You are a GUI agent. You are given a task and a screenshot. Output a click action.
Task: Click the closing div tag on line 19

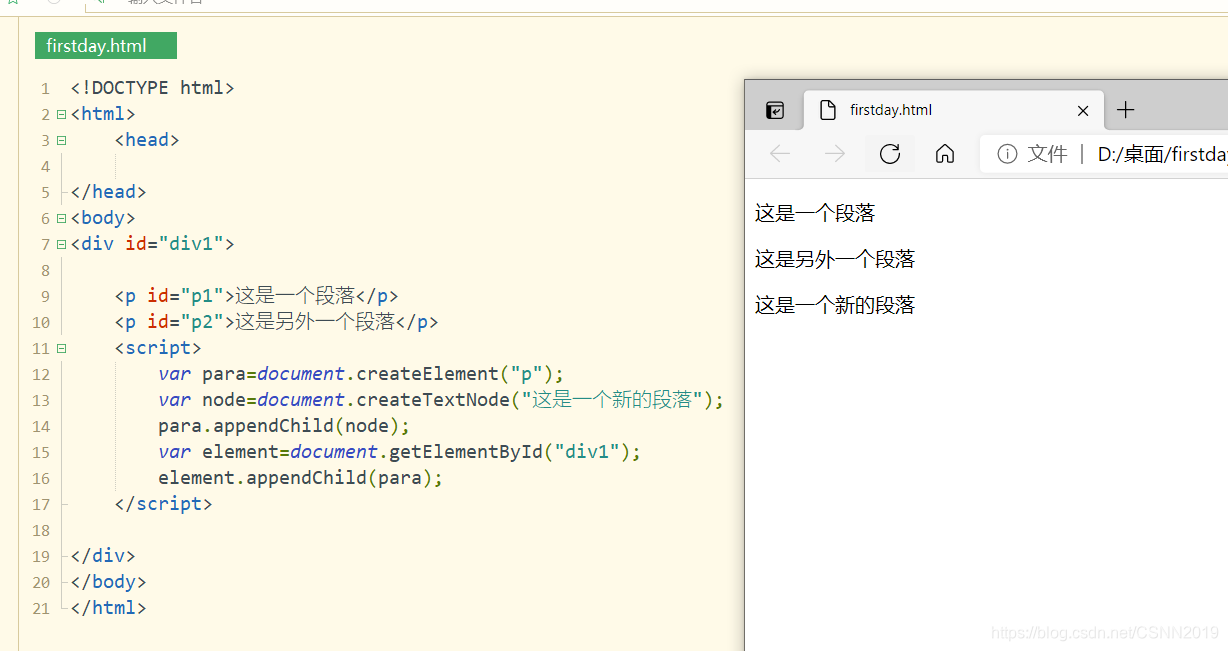[x=102, y=556]
